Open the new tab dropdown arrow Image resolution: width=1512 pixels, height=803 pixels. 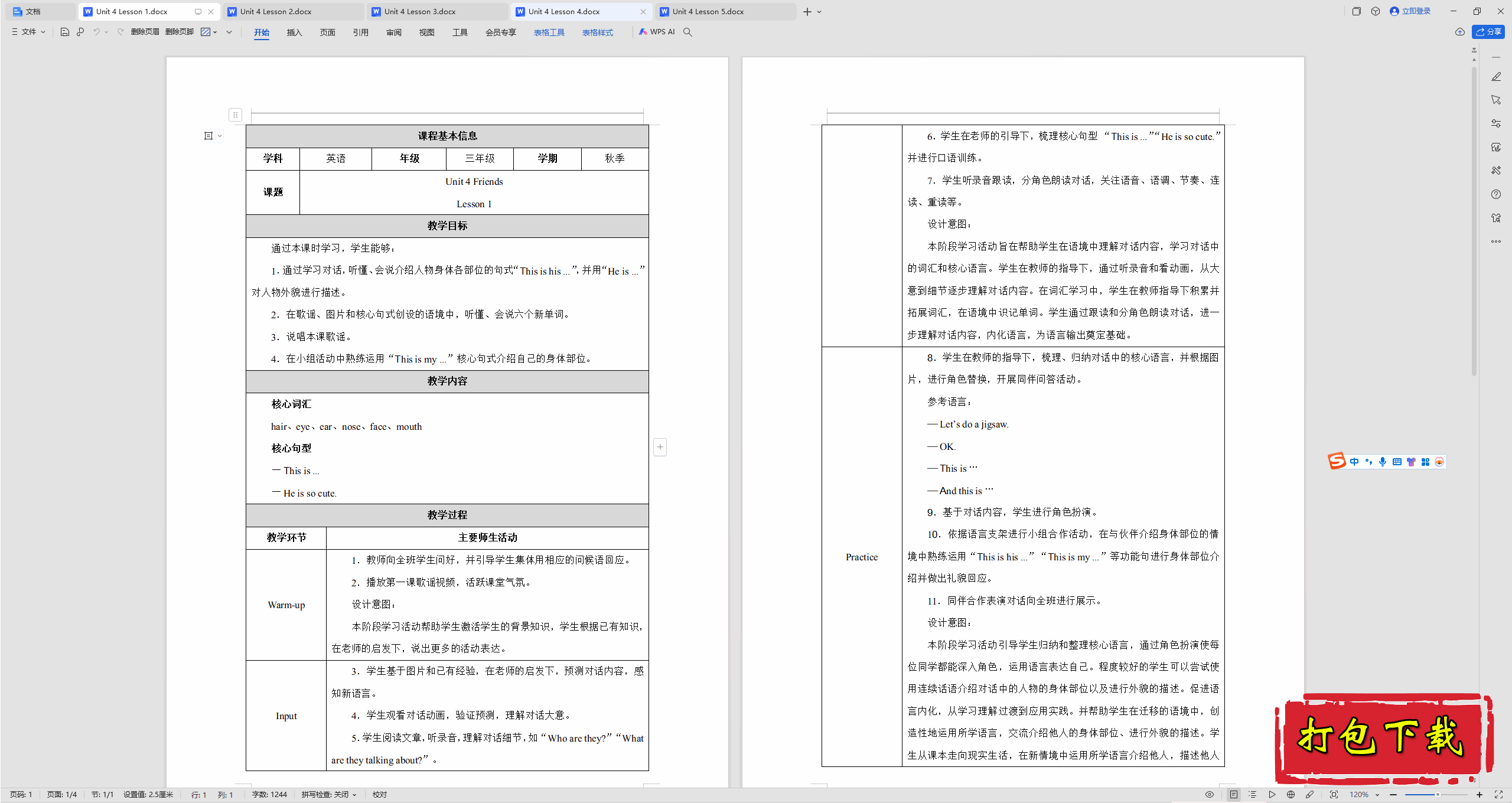tap(820, 11)
